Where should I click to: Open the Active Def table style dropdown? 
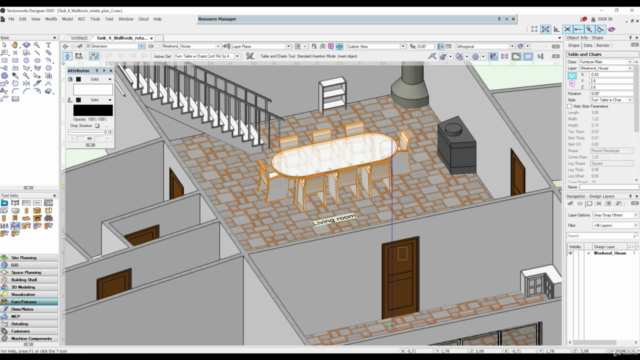coord(207,56)
